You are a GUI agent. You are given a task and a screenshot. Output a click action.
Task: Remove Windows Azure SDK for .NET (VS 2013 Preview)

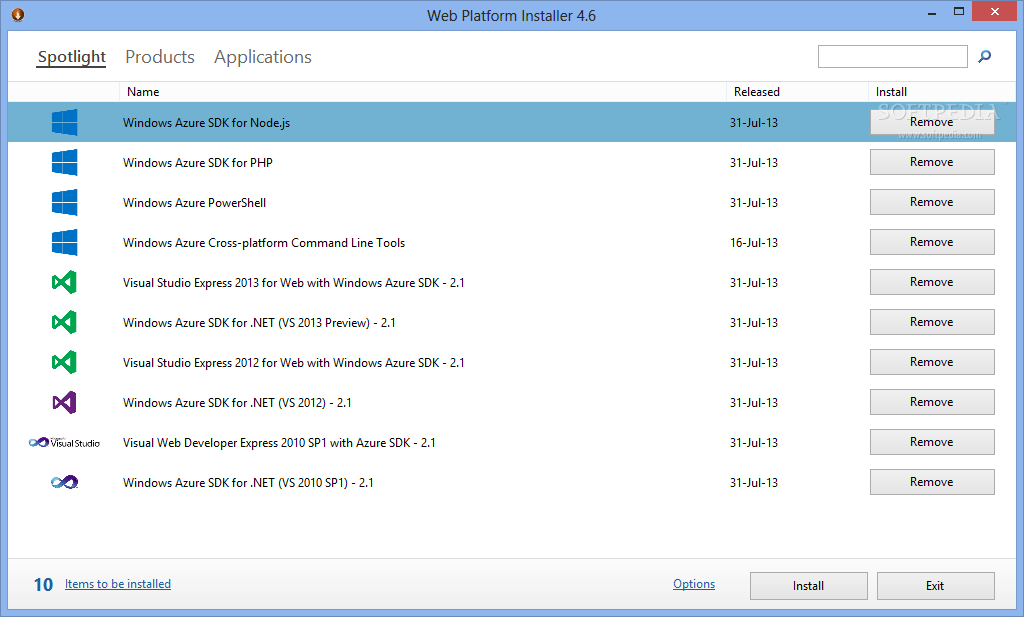(932, 322)
